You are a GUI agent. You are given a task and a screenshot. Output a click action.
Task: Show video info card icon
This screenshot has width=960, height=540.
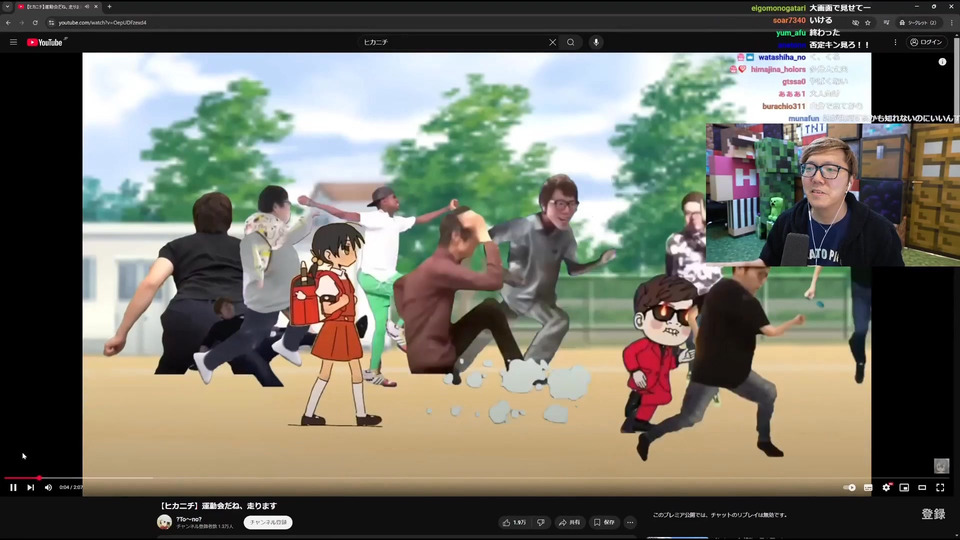pyautogui.click(x=942, y=62)
